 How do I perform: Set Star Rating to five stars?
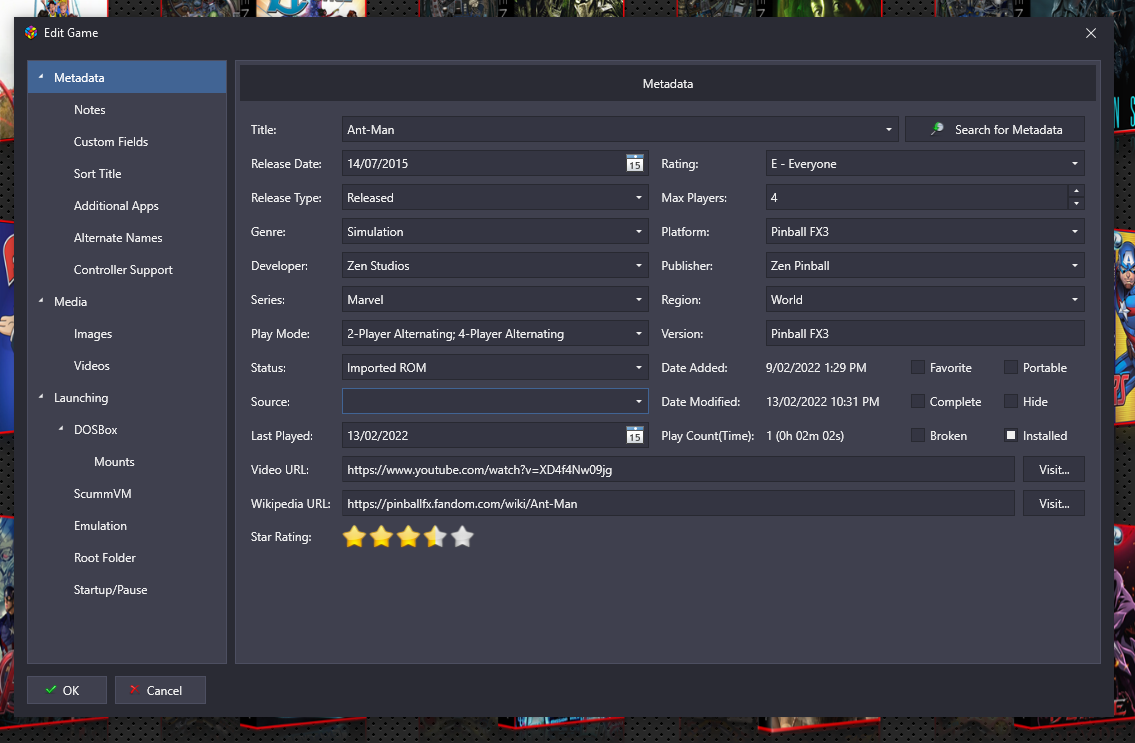tap(462, 537)
